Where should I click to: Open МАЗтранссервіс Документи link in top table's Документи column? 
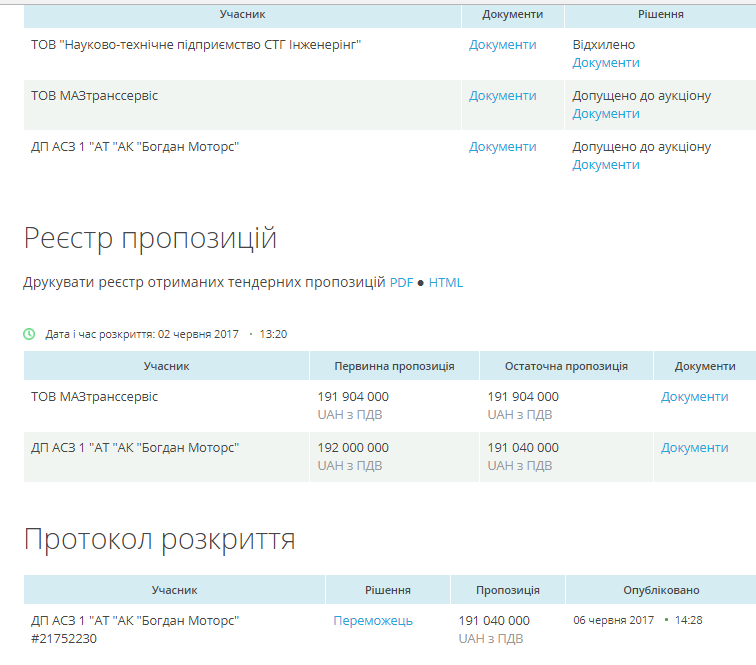[502, 96]
